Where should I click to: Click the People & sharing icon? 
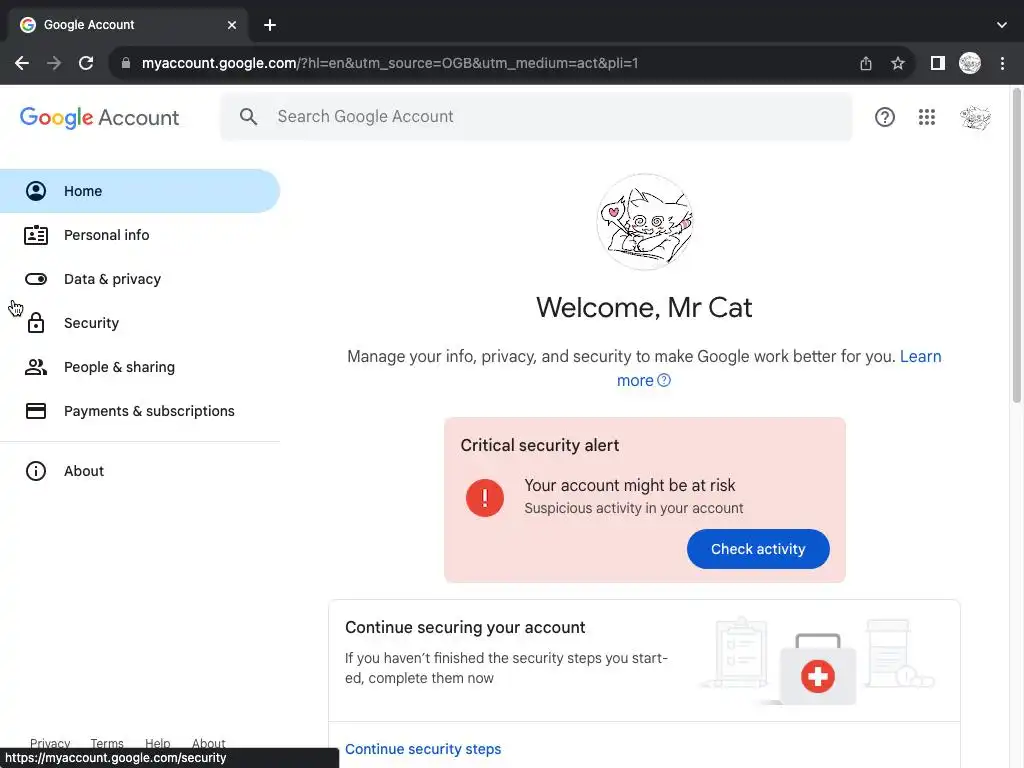click(36, 367)
